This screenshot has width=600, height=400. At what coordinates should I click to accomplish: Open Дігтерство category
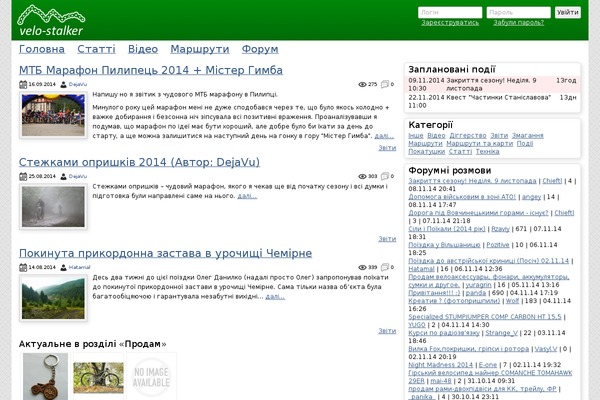pos(468,136)
